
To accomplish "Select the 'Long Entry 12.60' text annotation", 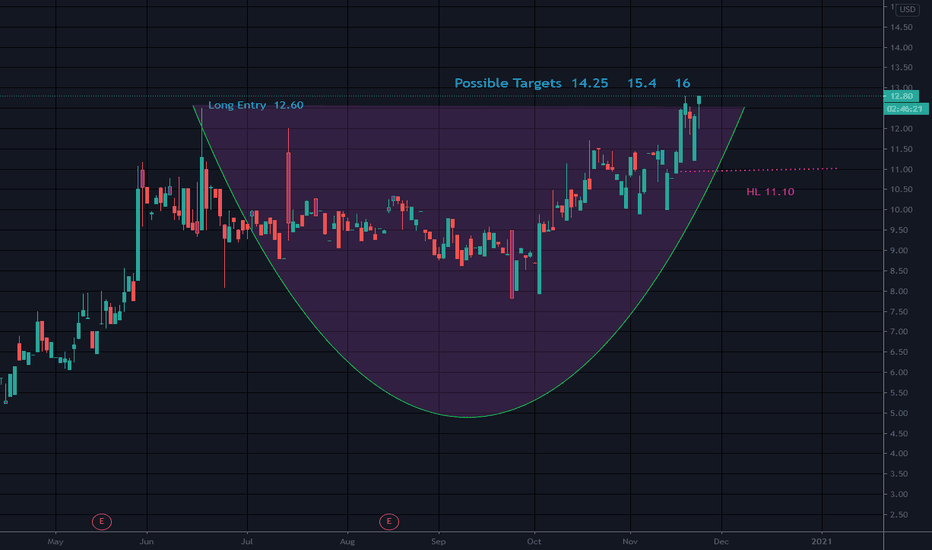I will click(256, 105).
